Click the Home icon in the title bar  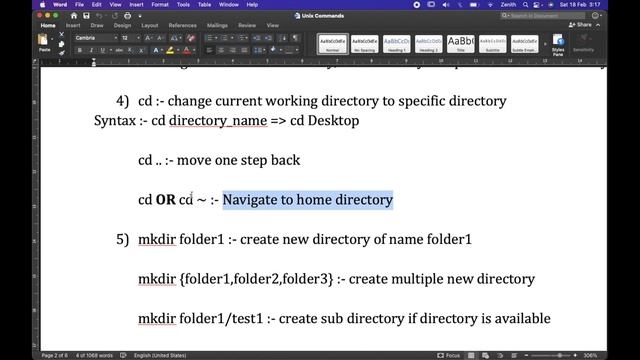tap(74, 16)
